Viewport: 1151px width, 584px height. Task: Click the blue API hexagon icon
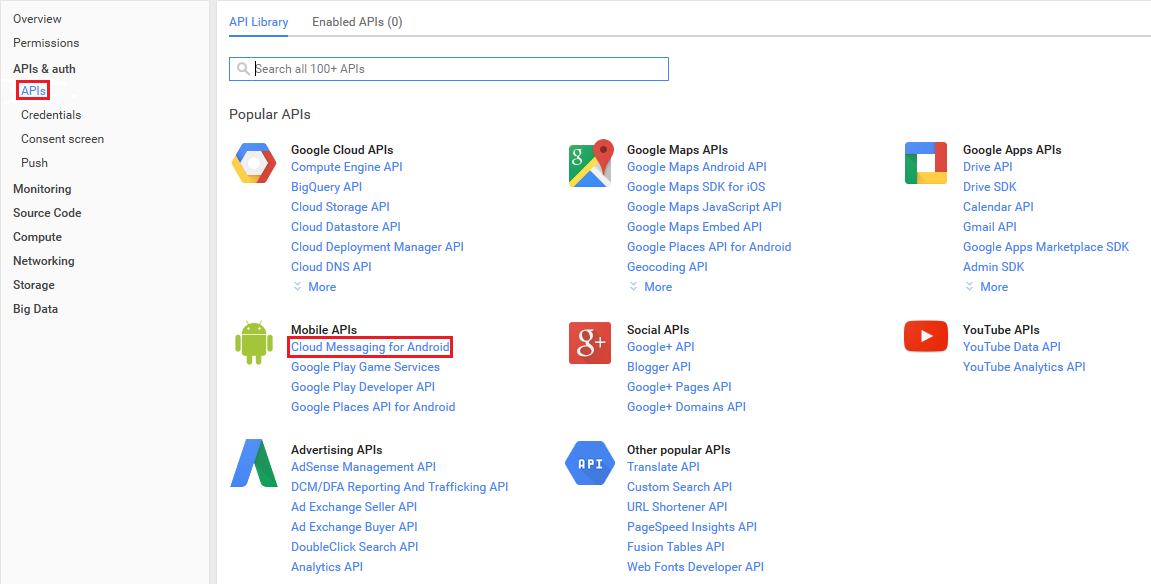coord(589,463)
